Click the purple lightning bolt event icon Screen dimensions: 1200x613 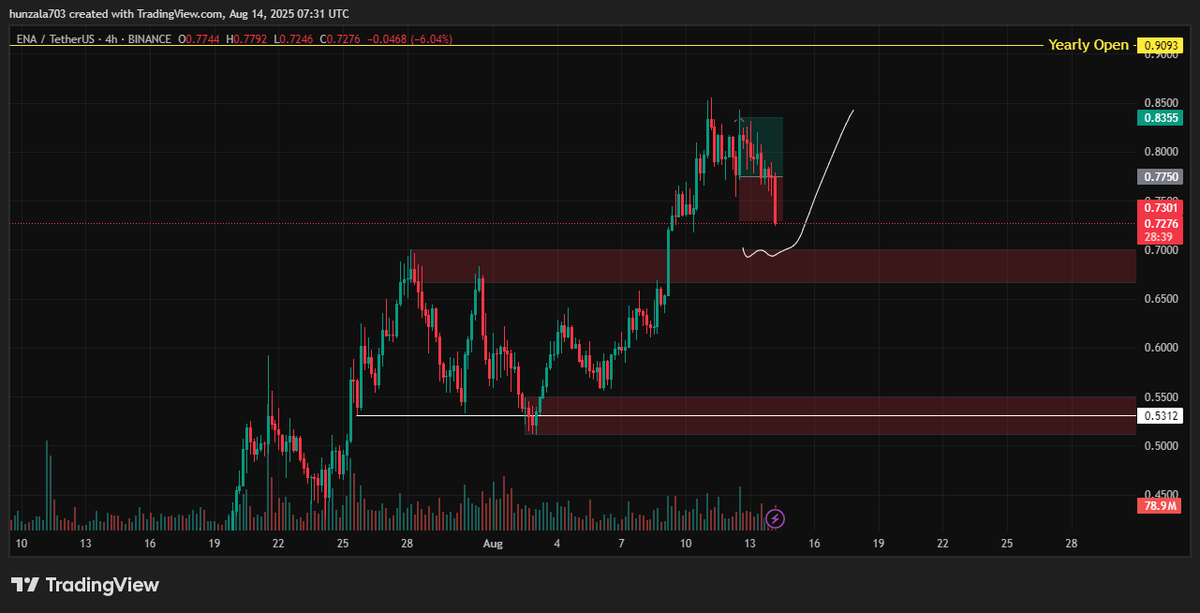click(x=775, y=518)
